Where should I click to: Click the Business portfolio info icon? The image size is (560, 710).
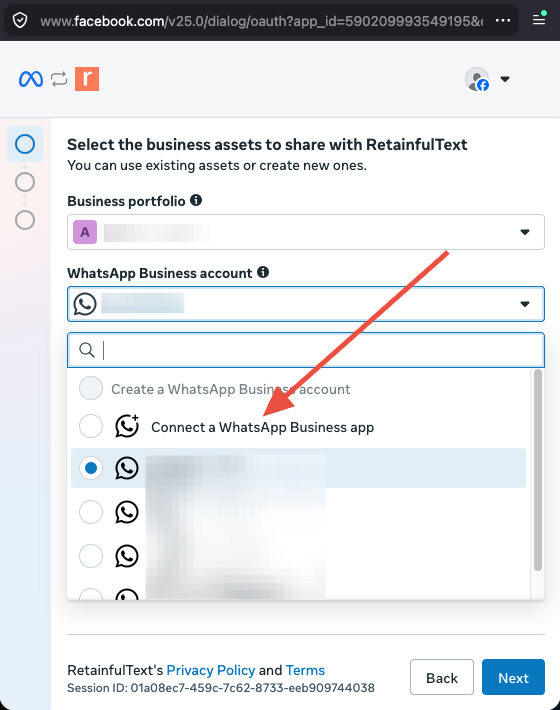(196, 200)
